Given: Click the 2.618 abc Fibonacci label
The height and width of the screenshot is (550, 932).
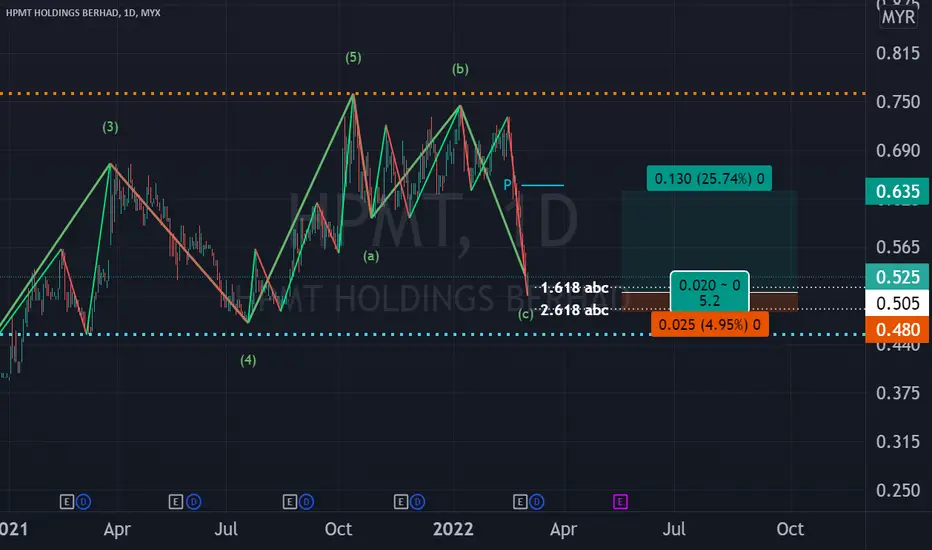Looking at the screenshot, I should coord(574,310).
